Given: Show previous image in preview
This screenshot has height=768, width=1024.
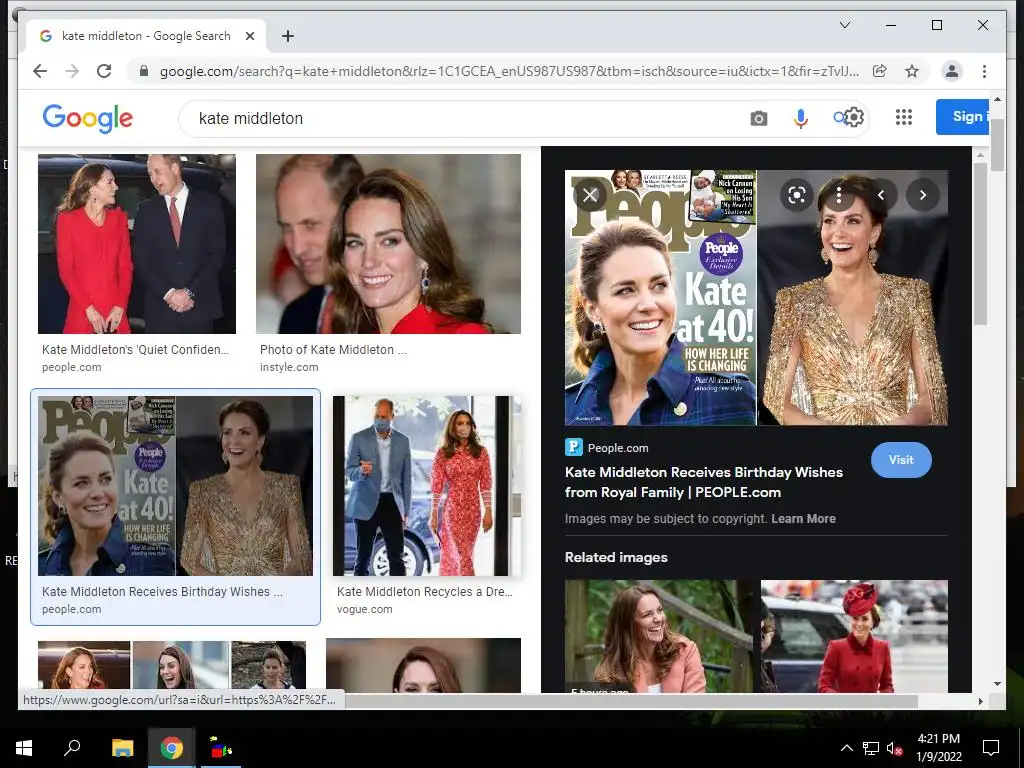Looking at the screenshot, I should 881,195.
